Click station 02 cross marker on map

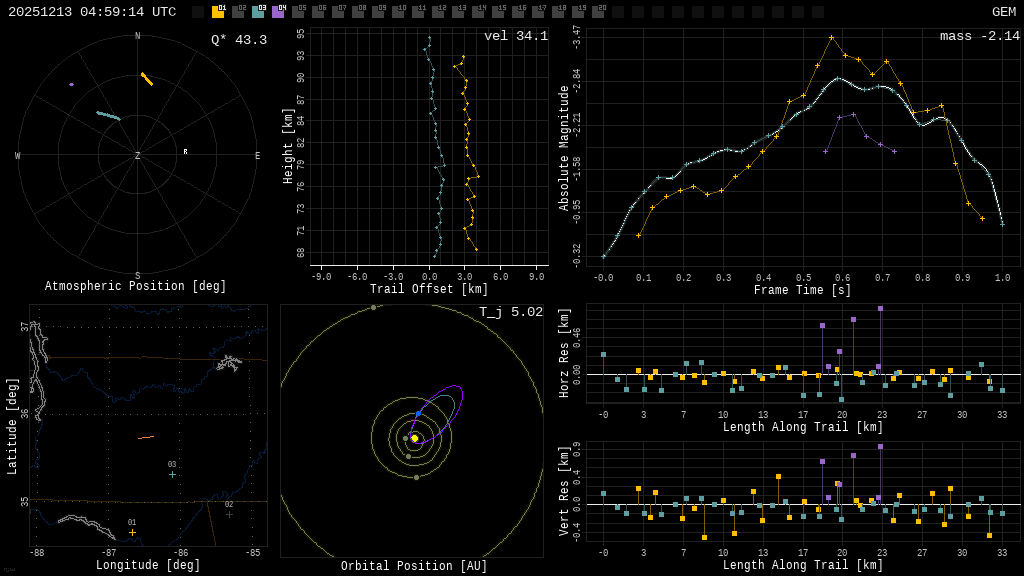click(229, 515)
